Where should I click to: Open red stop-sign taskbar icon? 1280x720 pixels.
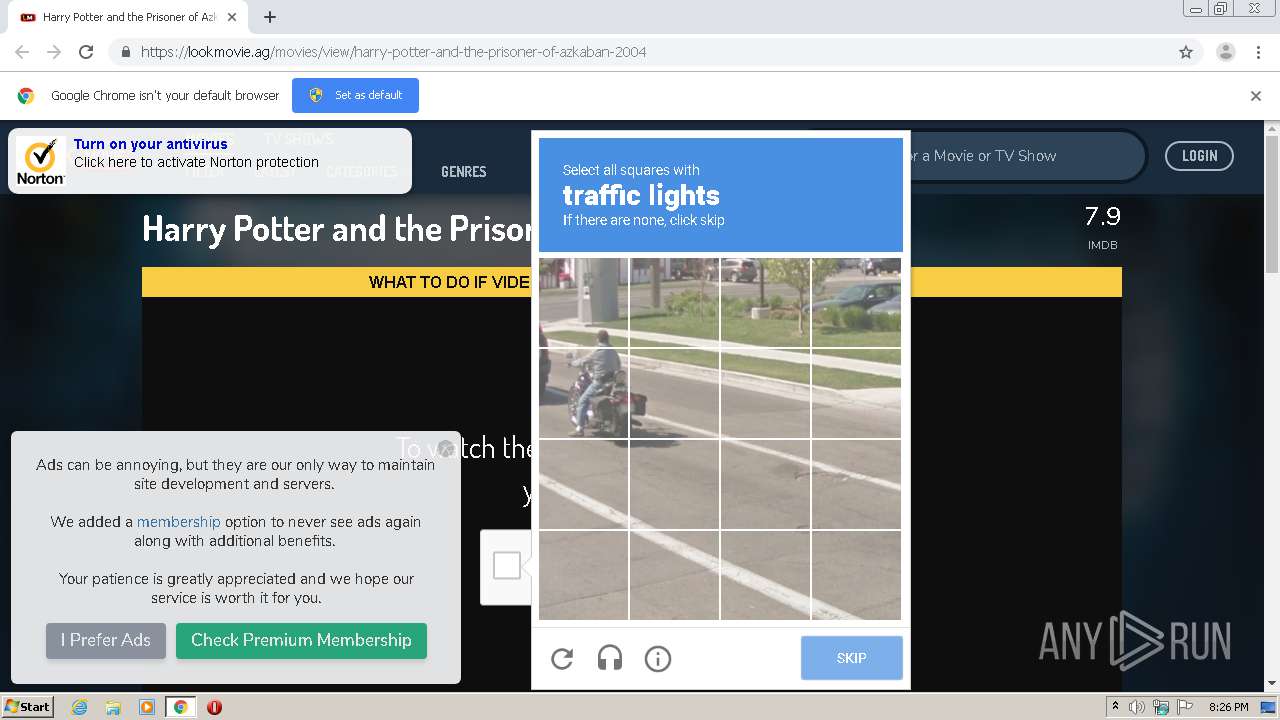[x=214, y=707]
